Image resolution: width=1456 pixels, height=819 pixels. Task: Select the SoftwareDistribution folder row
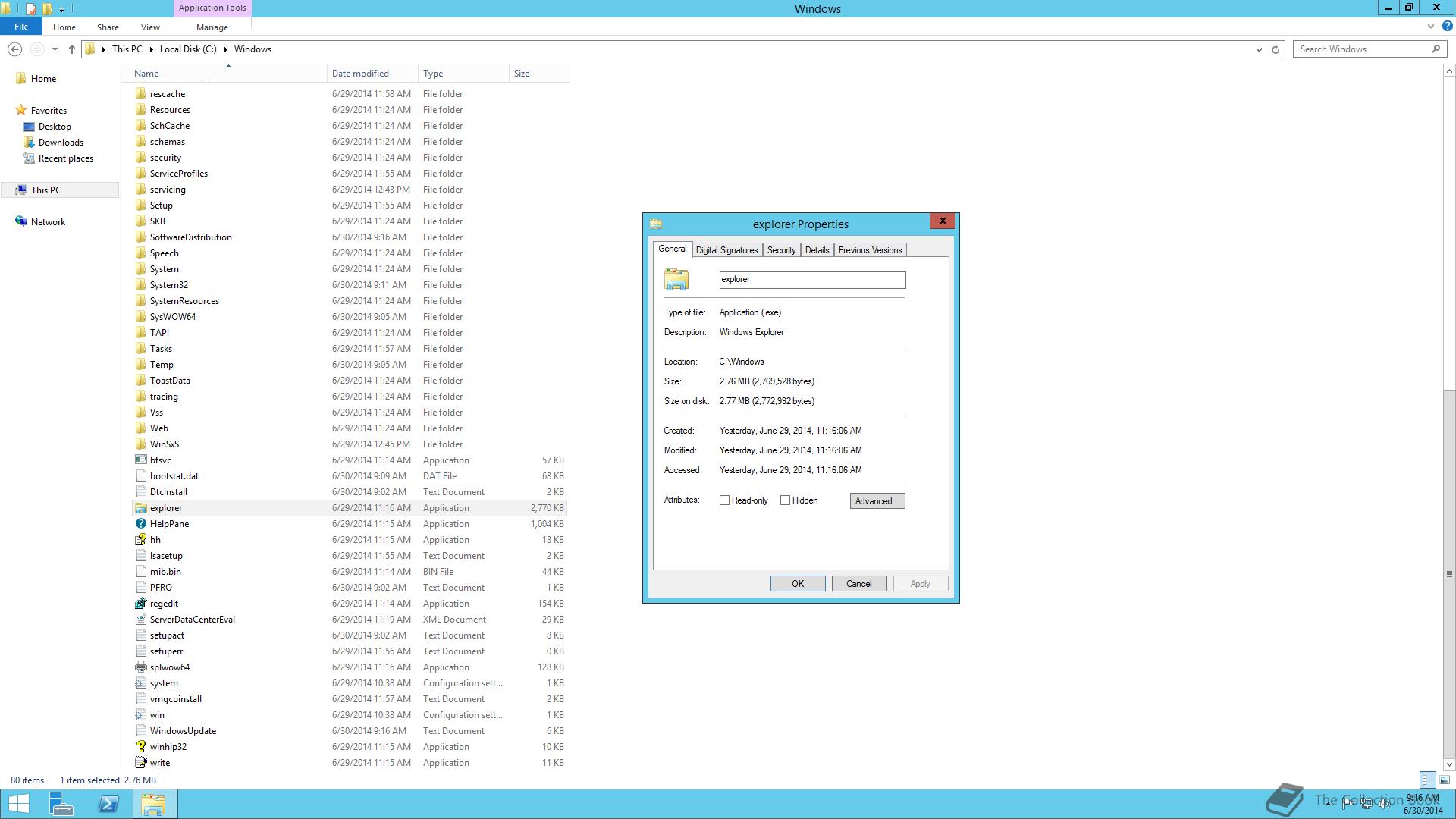point(350,237)
